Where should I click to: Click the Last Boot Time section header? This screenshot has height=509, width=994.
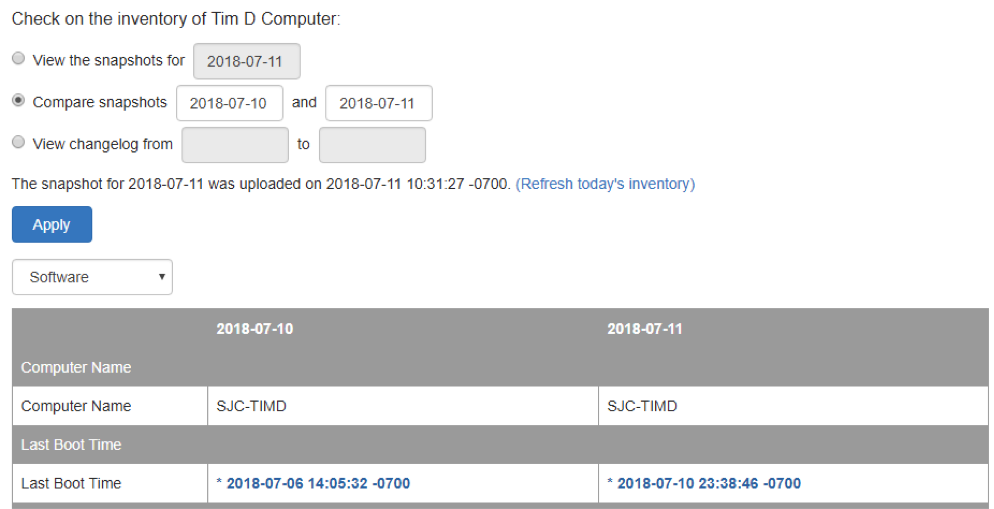(71, 444)
